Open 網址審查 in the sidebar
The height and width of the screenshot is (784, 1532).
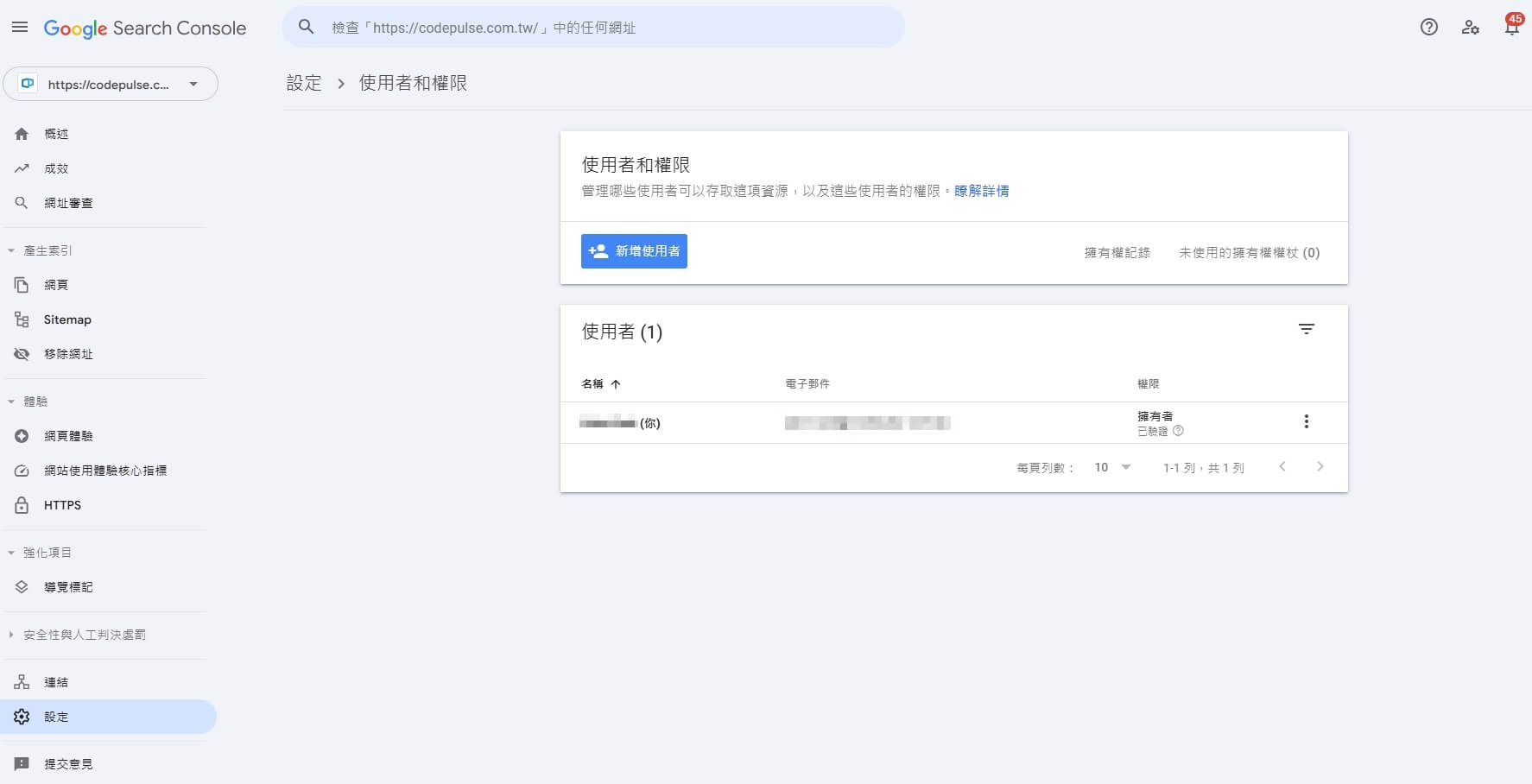[68, 203]
